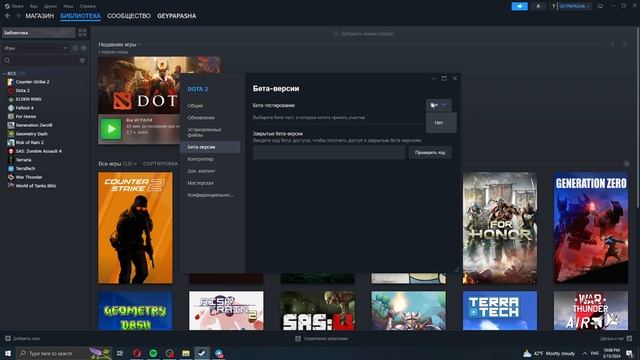Select ELDEN RING in game list

[28, 99]
